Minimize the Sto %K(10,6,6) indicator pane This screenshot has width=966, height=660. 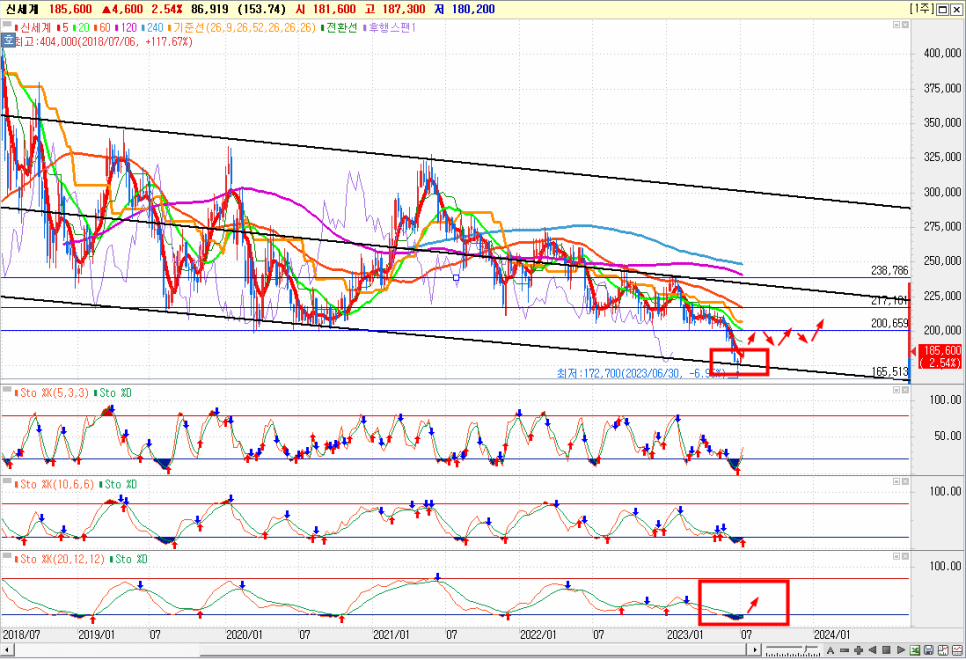897,482
